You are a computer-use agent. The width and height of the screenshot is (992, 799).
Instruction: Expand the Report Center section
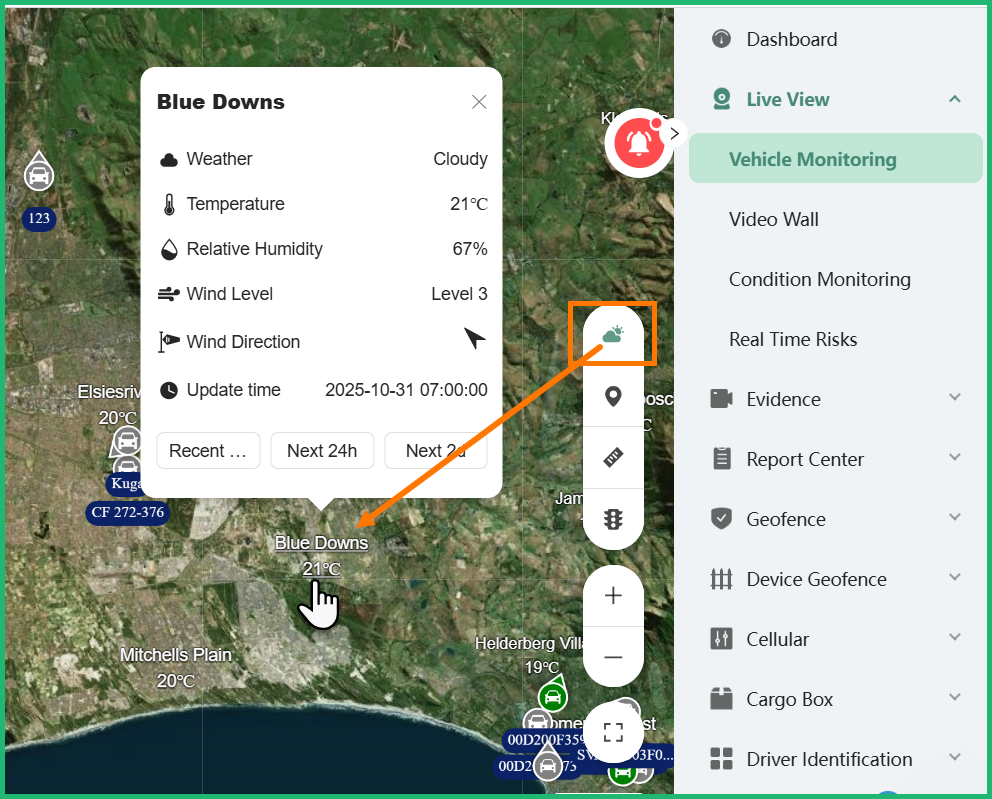click(x=954, y=459)
